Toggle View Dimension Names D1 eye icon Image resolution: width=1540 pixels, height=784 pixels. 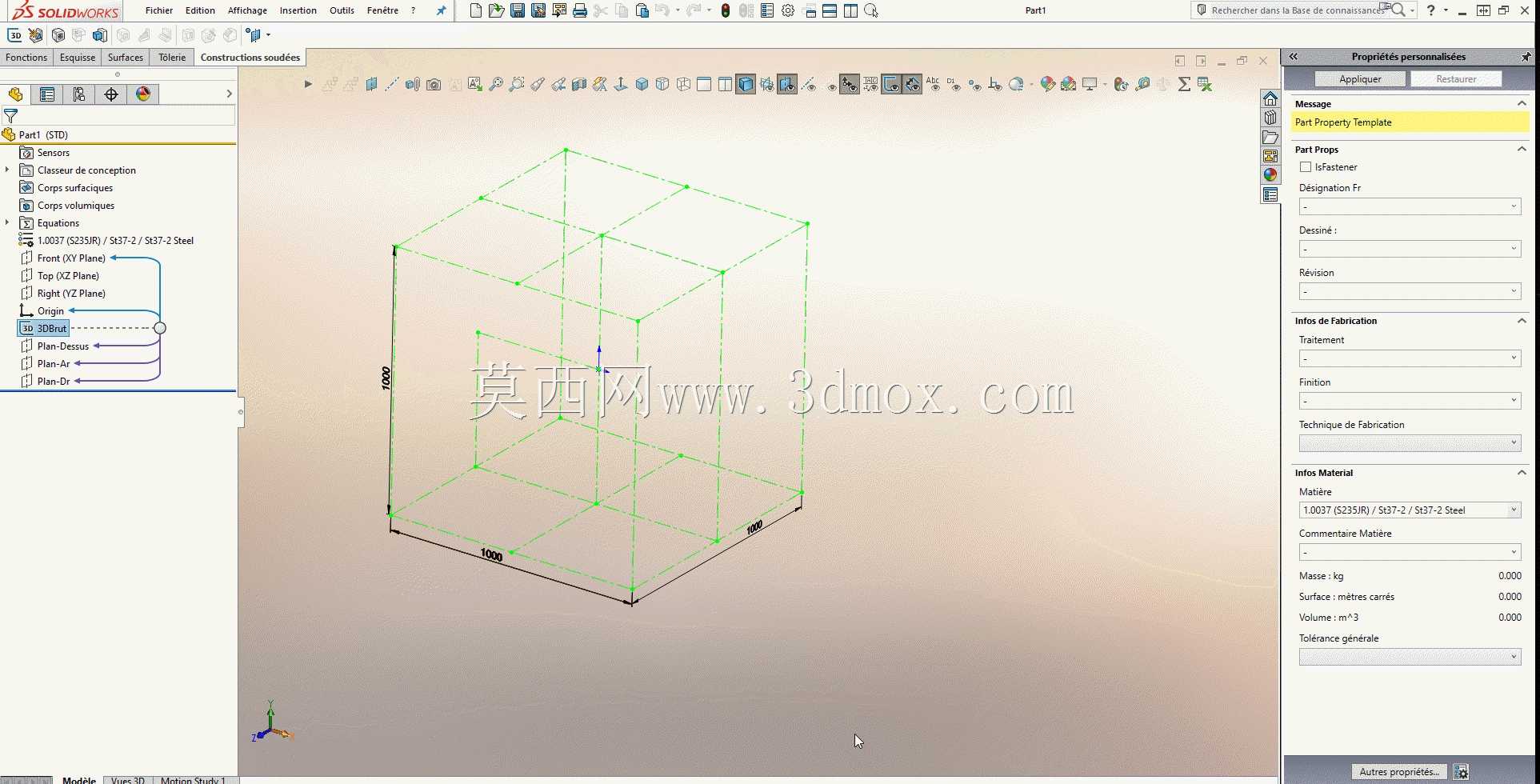[x=954, y=84]
